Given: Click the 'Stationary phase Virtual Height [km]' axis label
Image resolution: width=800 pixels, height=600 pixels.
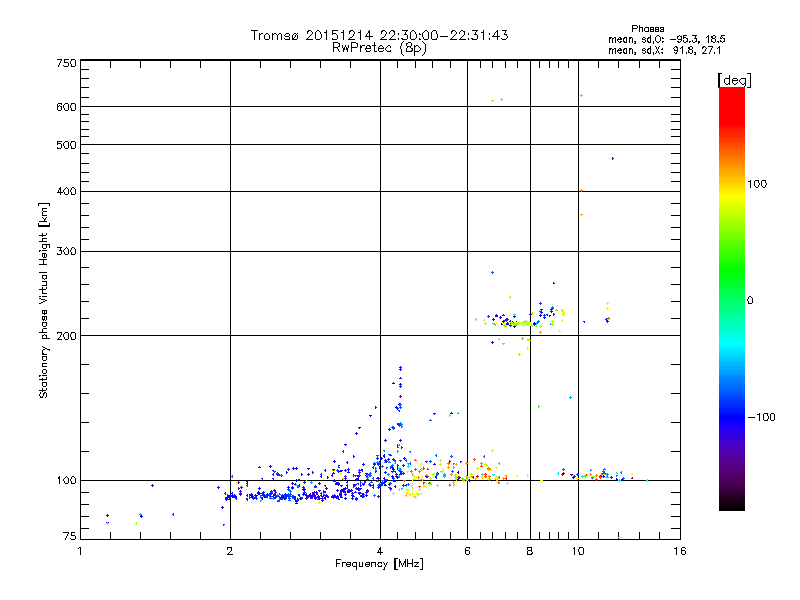Looking at the screenshot, I should [x=44, y=301].
